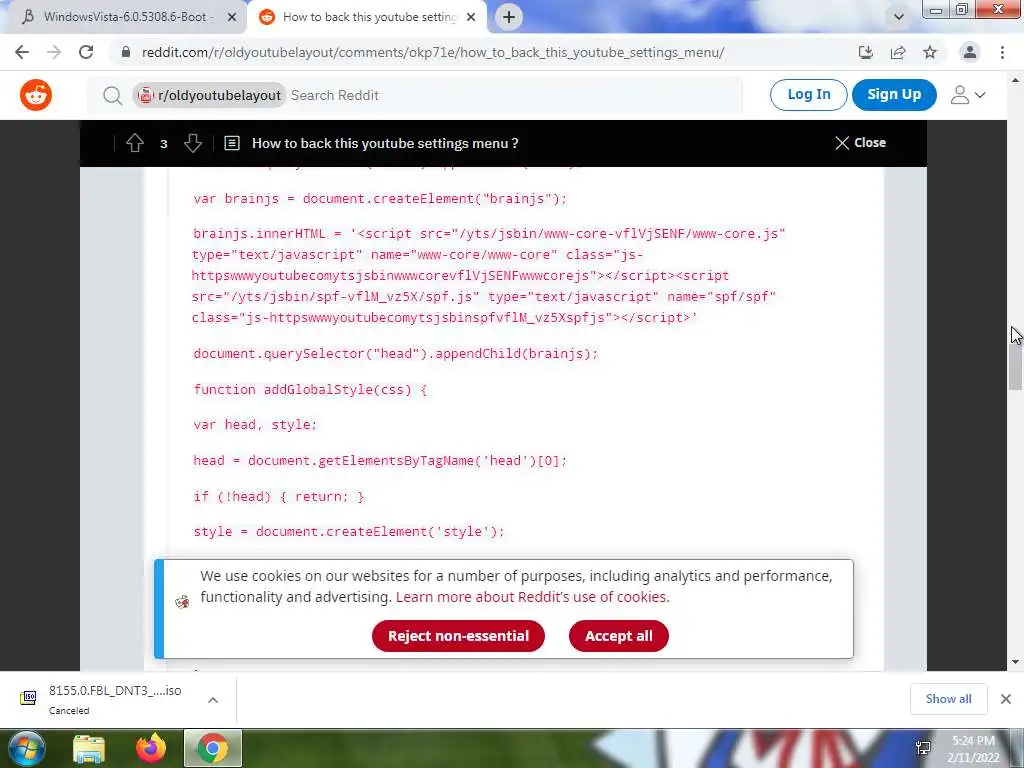This screenshot has height=768, width=1024.
Task: Select the How to back this youtube tab
Action: coord(367,18)
